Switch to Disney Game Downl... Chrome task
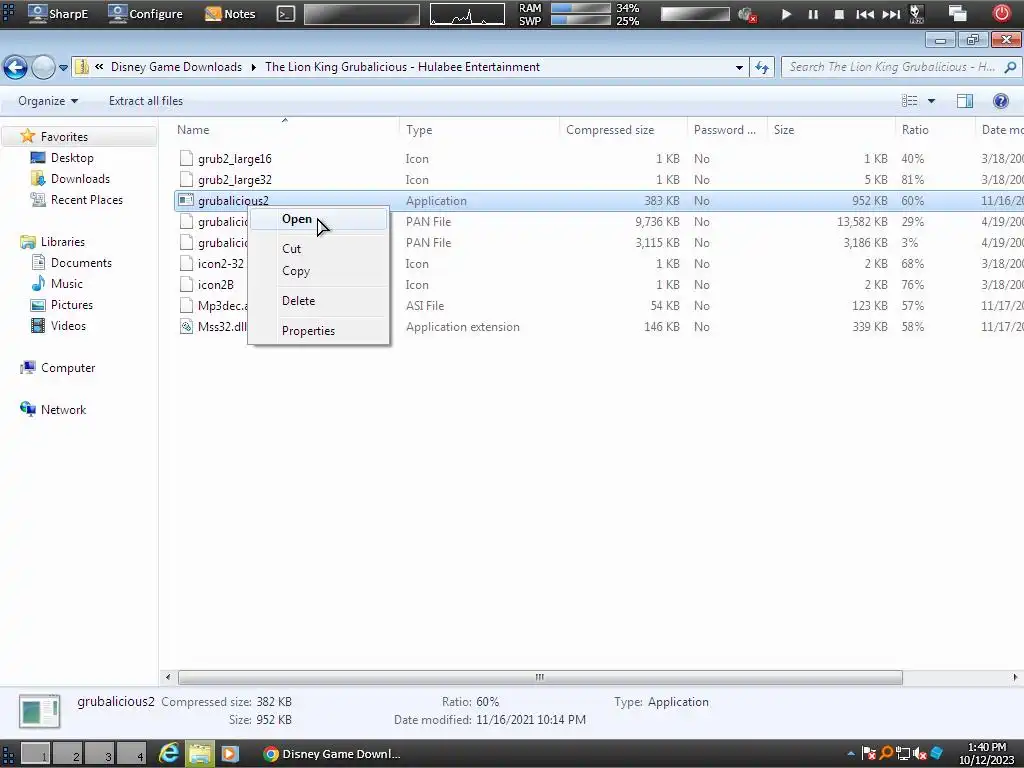This screenshot has width=1024, height=768. click(332, 754)
